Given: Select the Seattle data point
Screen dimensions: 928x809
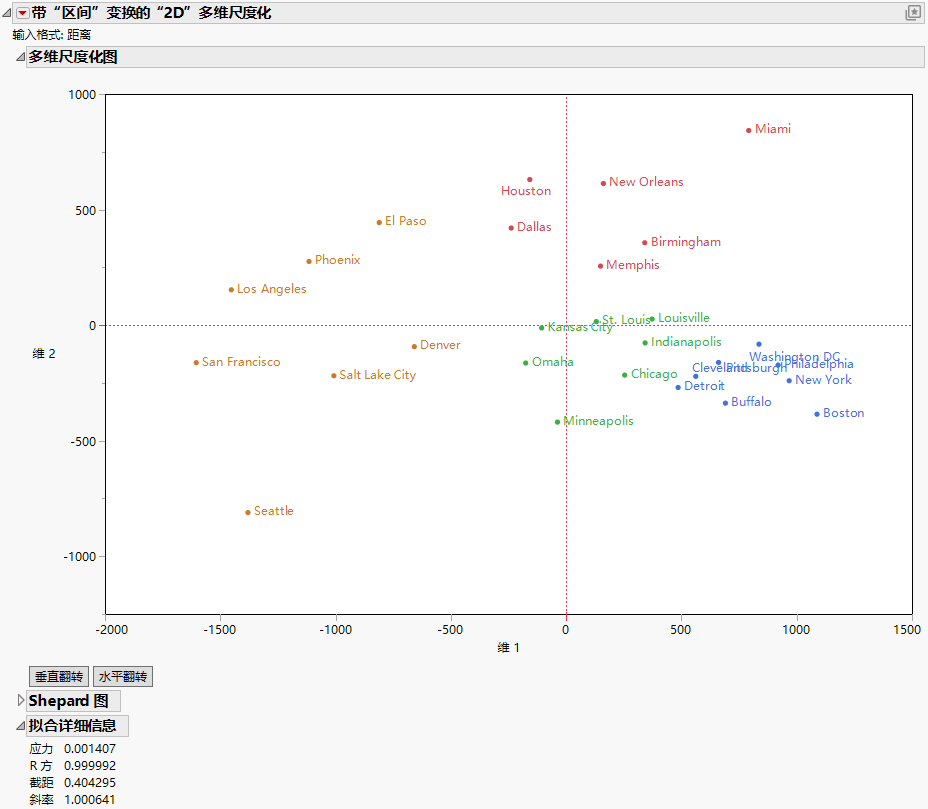Looking at the screenshot, I should 248,513.
